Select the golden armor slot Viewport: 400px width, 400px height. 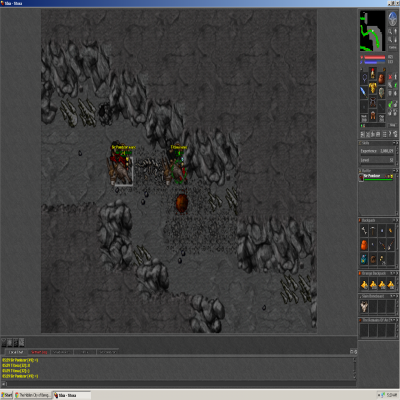pos(373,88)
